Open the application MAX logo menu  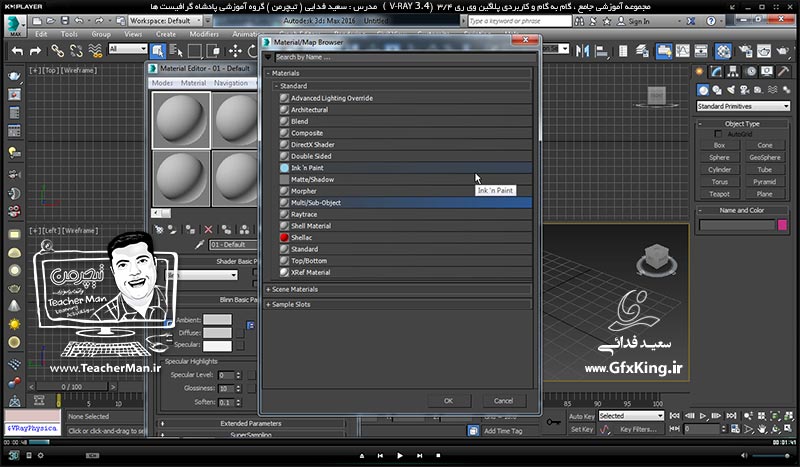pyautogui.click(x=15, y=26)
